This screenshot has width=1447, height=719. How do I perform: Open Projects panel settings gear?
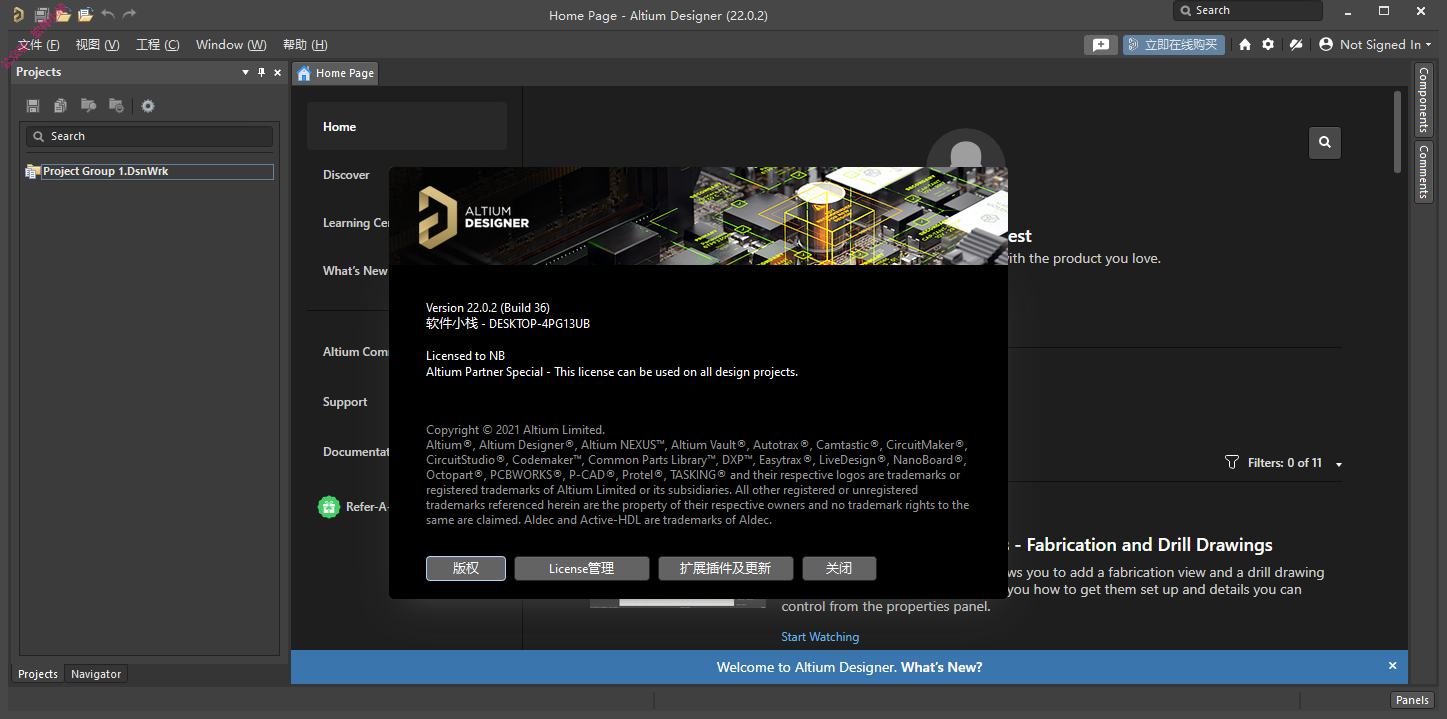[x=148, y=106]
